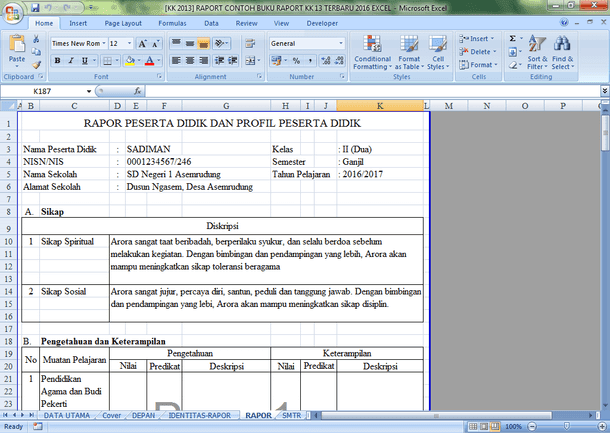Select the IDENTITAS-RAPOR sheet tab
Screen dimensions: 610x433
coord(200,415)
